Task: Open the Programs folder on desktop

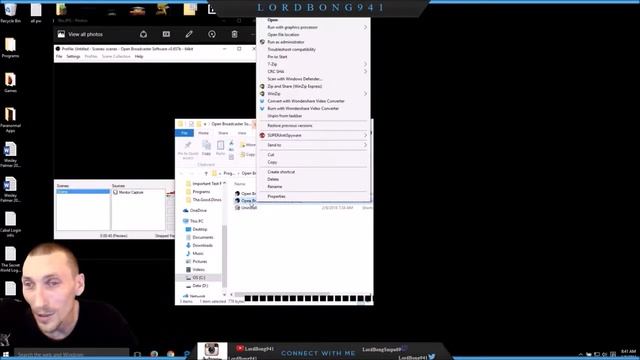Action: click(x=10, y=48)
